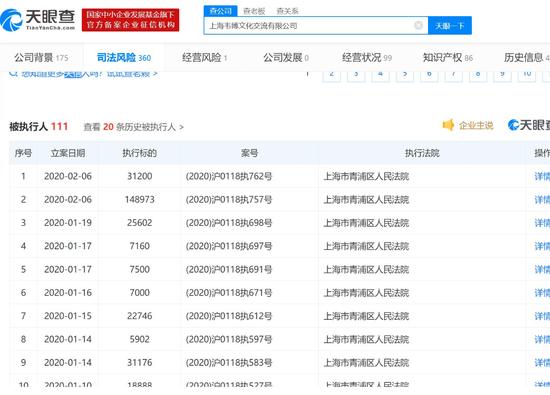Click the 执行标的 column header
550x395 pixels.
pyautogui.click(x=140, y=153)
